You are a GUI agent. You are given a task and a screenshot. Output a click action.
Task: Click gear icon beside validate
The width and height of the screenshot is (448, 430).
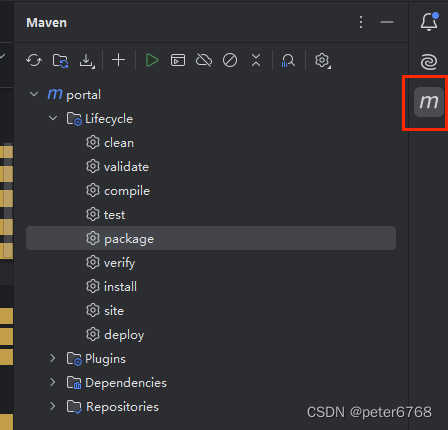[x=93, y=166]
